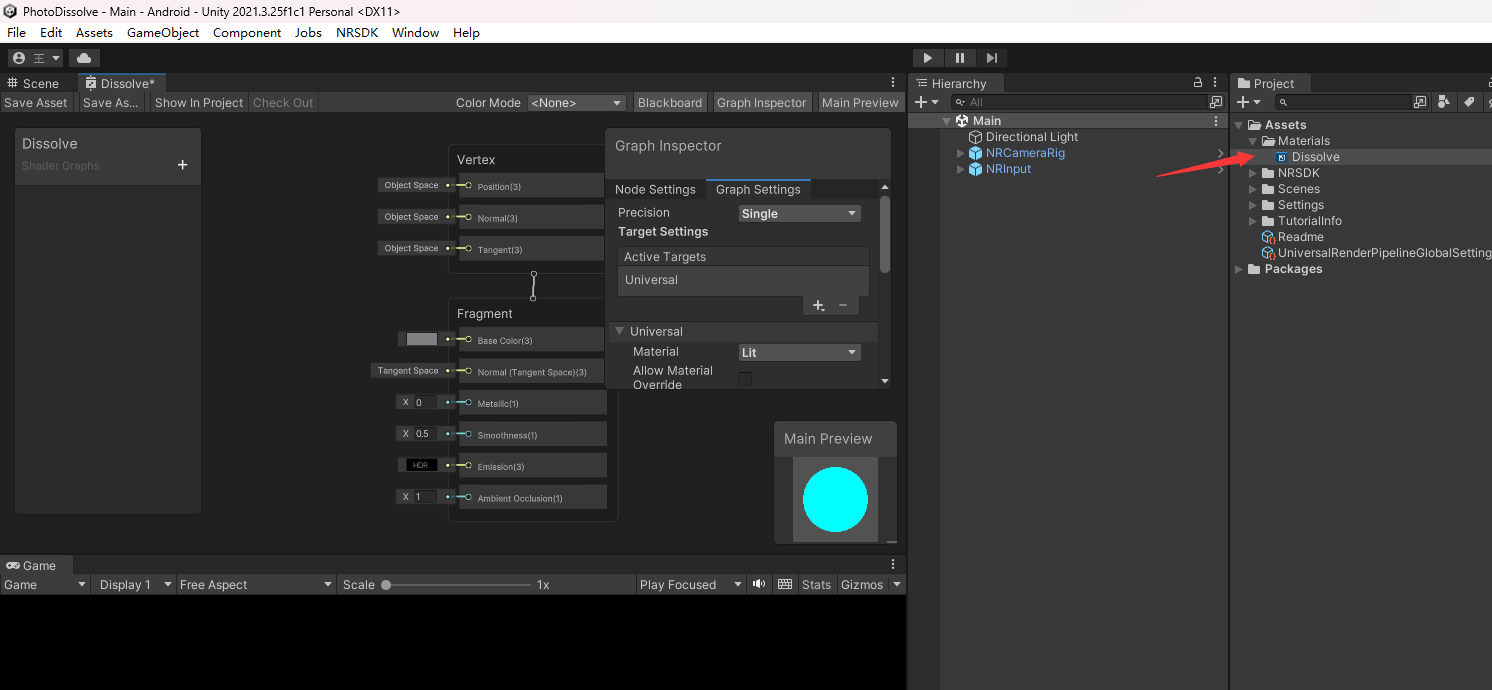Switch to the Node Settings tab
This screenshot has height=690, width=1492.
655,189
